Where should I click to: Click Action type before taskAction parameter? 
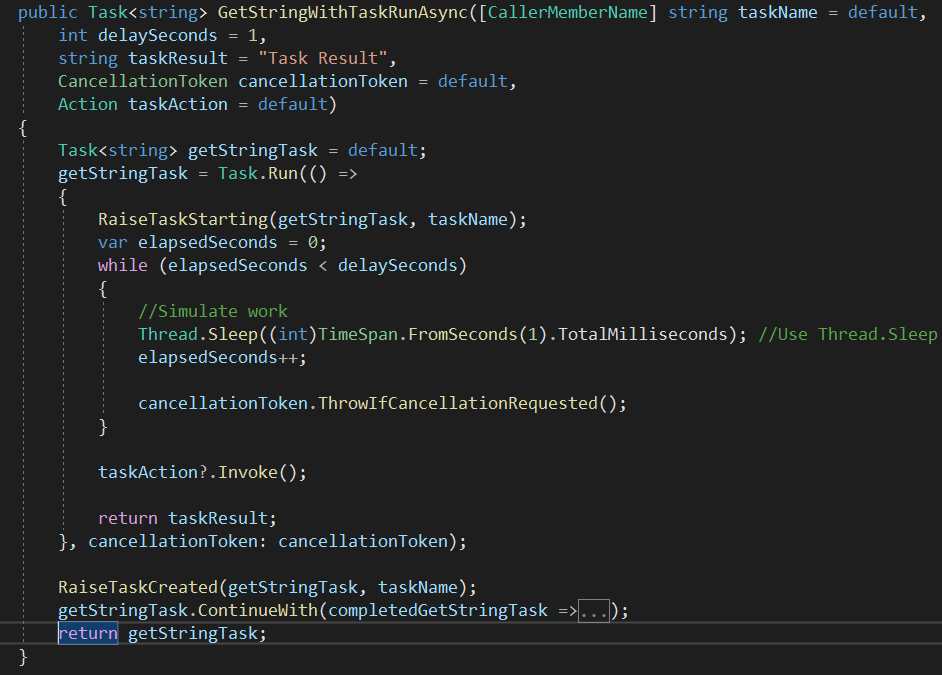click(x=88, y=104)
